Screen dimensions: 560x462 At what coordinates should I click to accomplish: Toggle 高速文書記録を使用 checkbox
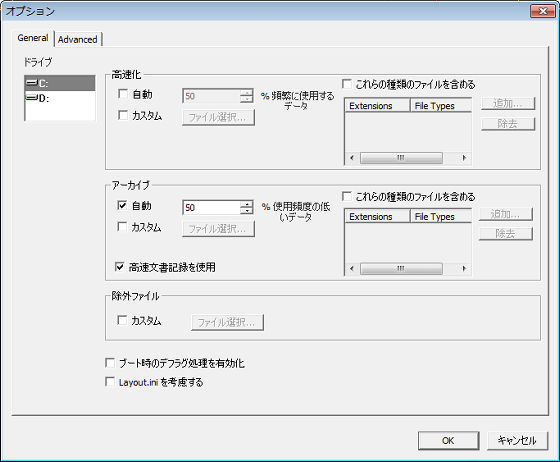[120, 267]
